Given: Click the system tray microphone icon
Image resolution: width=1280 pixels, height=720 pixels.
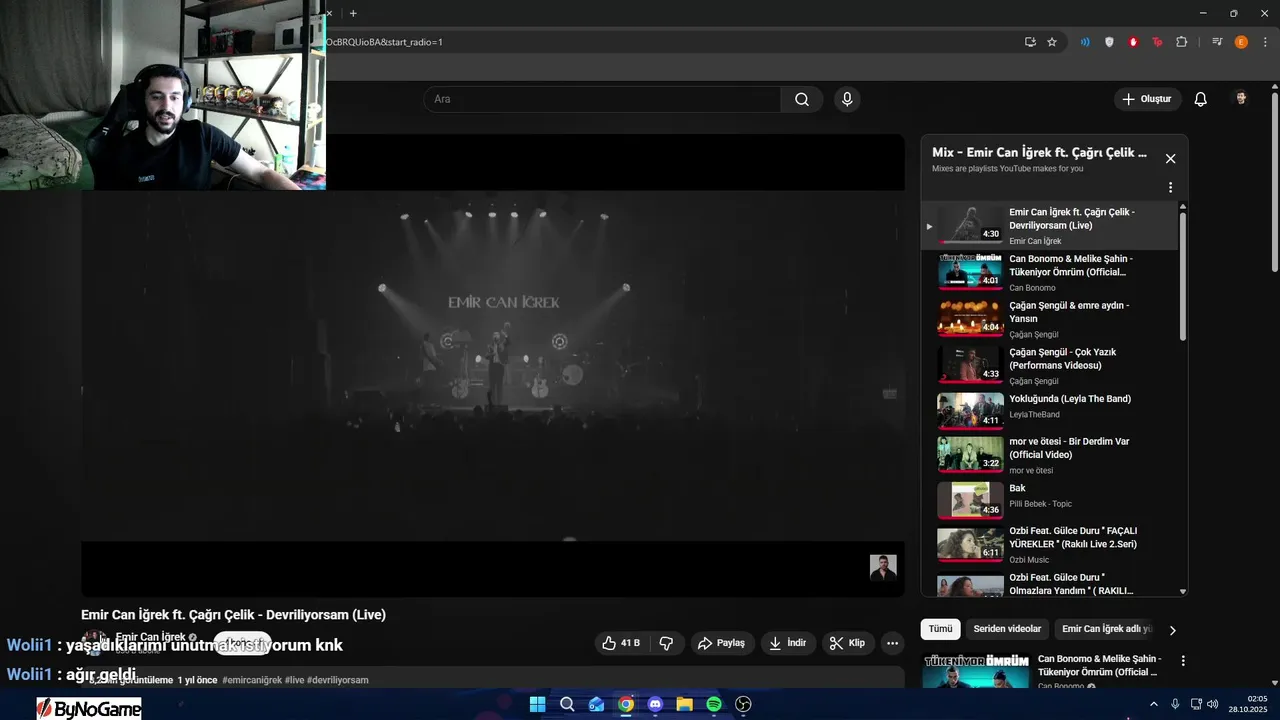Looking at the screenshot, I should click(x=1175, y=704).
